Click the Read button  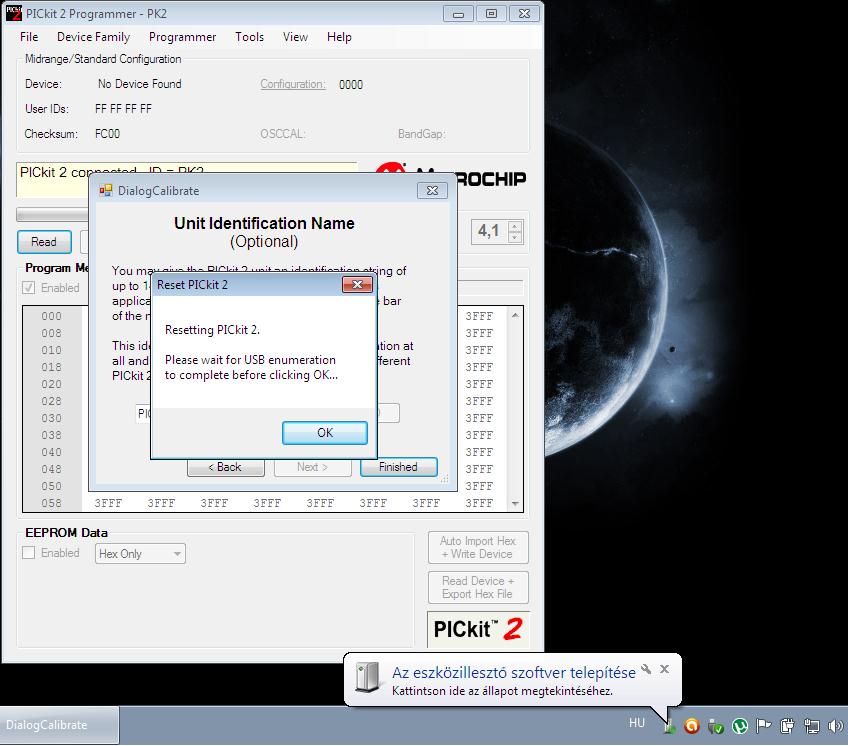pyautogui.click(x=44, y=242)
